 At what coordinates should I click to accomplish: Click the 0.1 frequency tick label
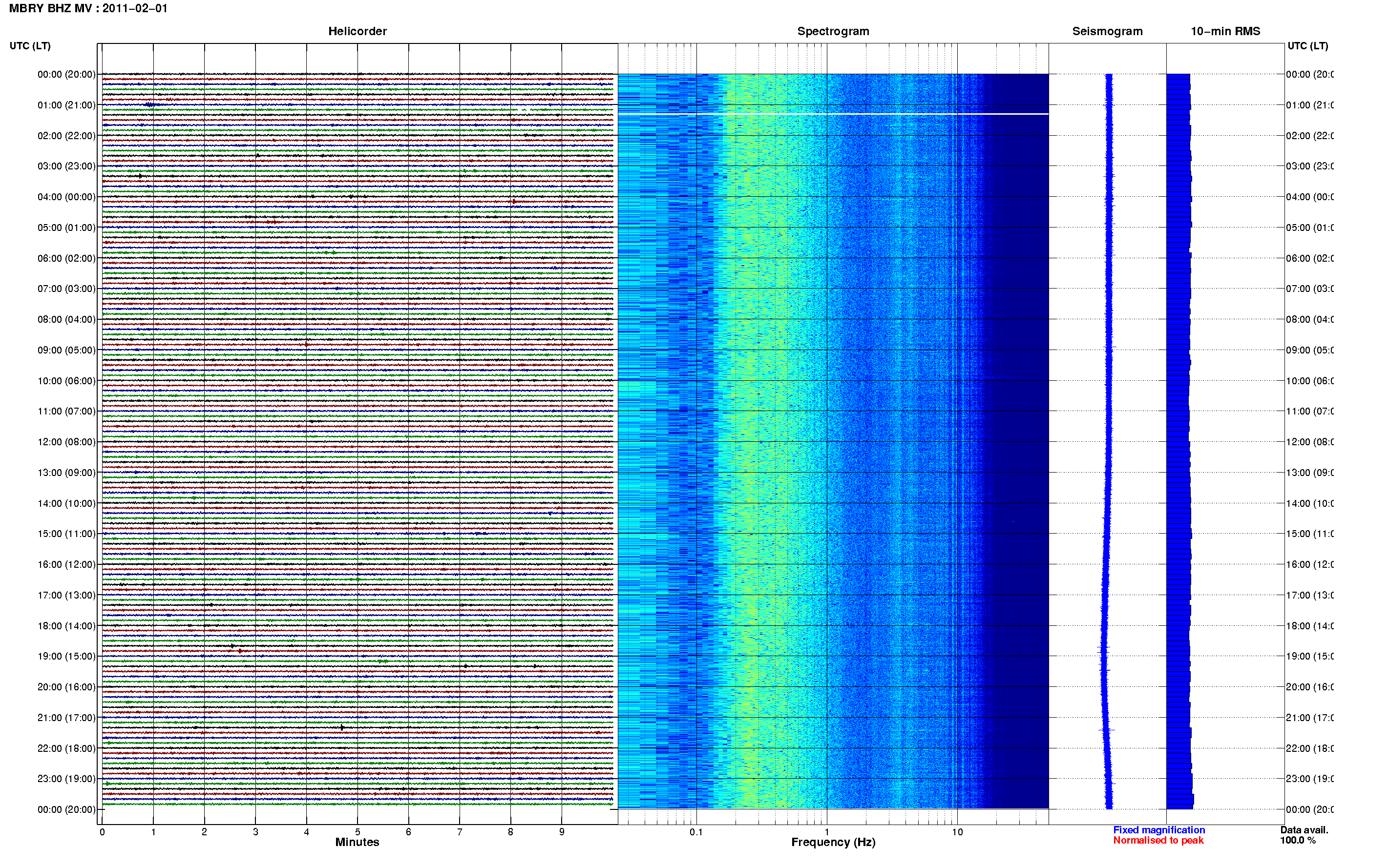696,832
